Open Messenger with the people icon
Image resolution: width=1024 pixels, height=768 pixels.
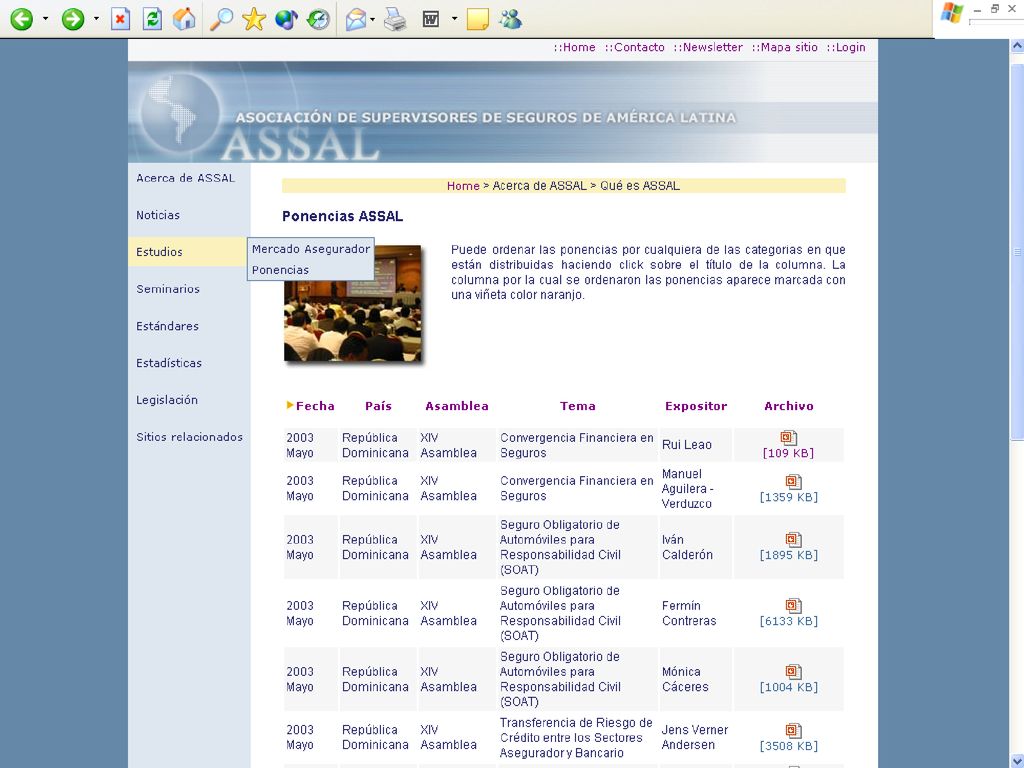point(511,19)
